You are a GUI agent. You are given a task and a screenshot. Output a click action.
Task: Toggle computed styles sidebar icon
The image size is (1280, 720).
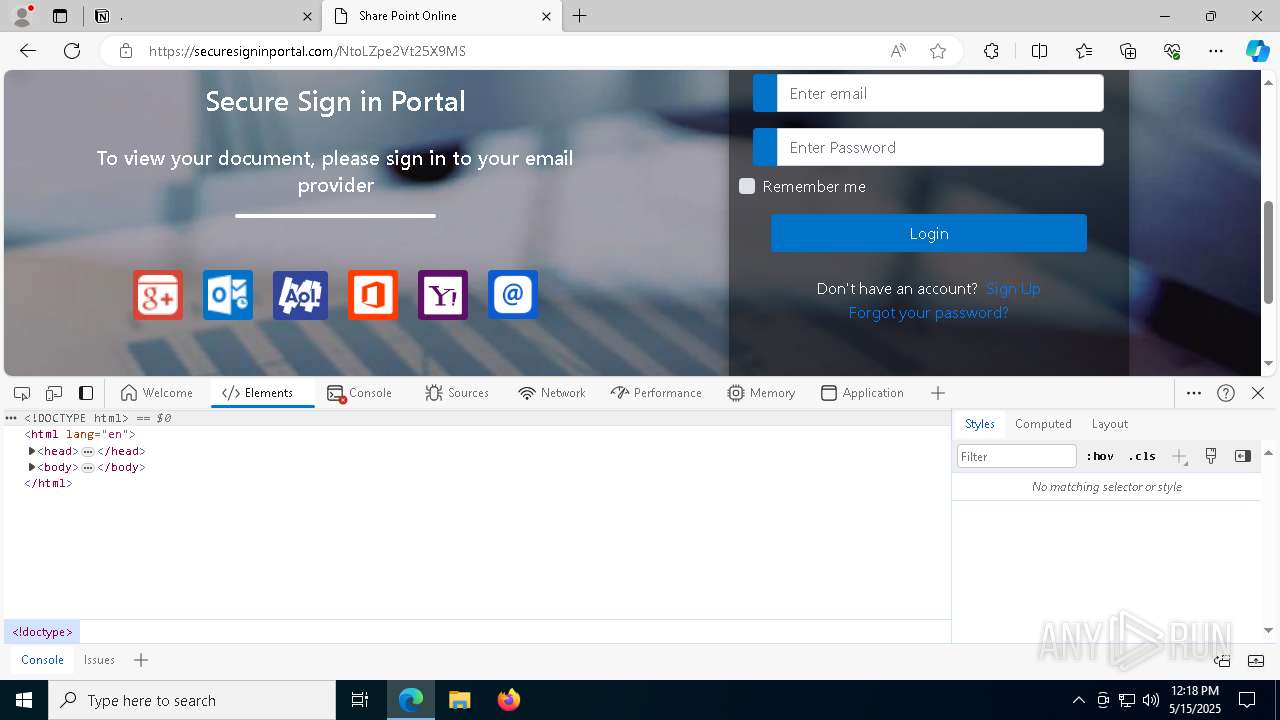point(1243,456)
